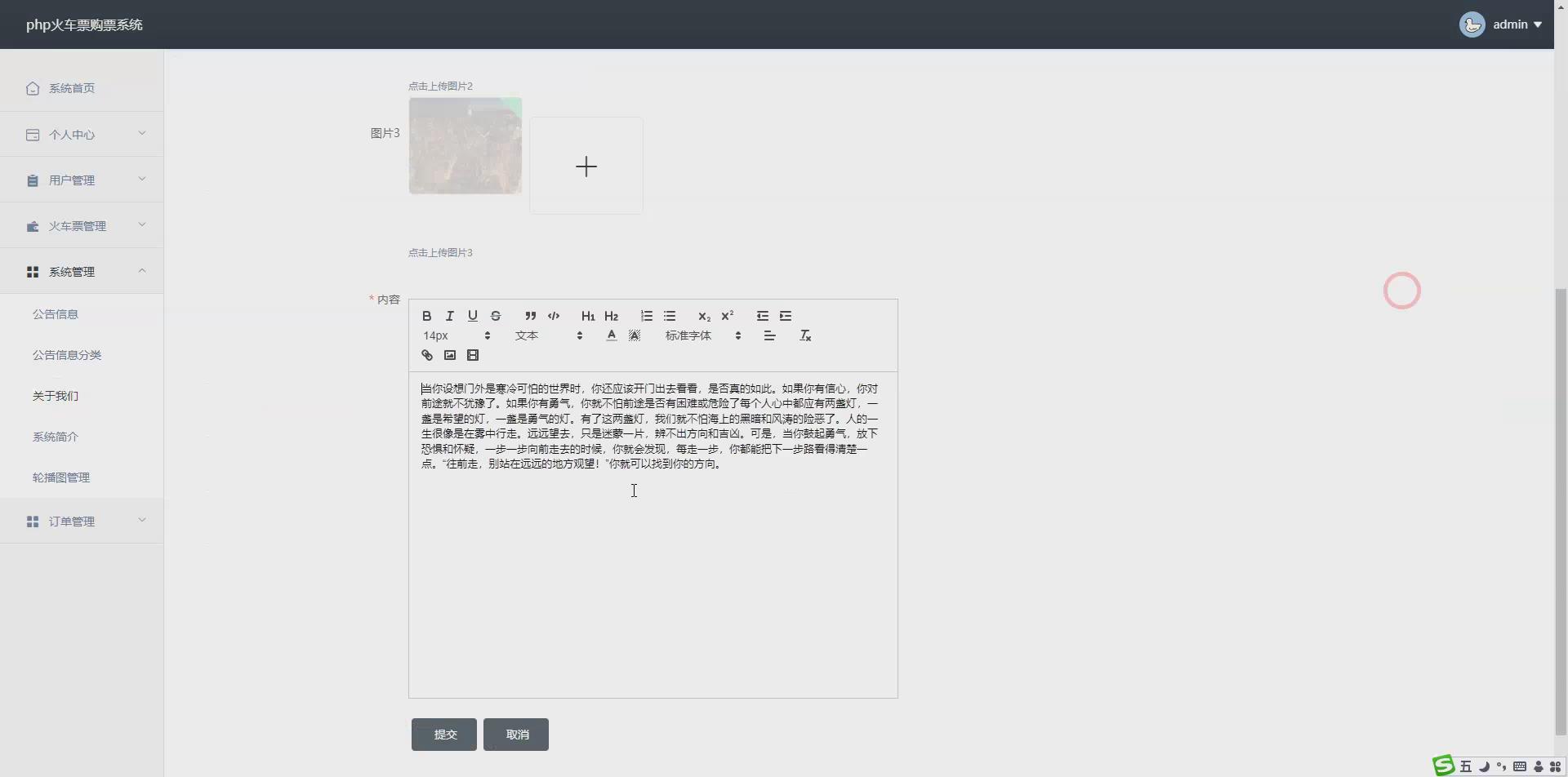Insert a blockquote in the content editor
This screenshot has height=777, width=1568.
click(x=530, y=316)
